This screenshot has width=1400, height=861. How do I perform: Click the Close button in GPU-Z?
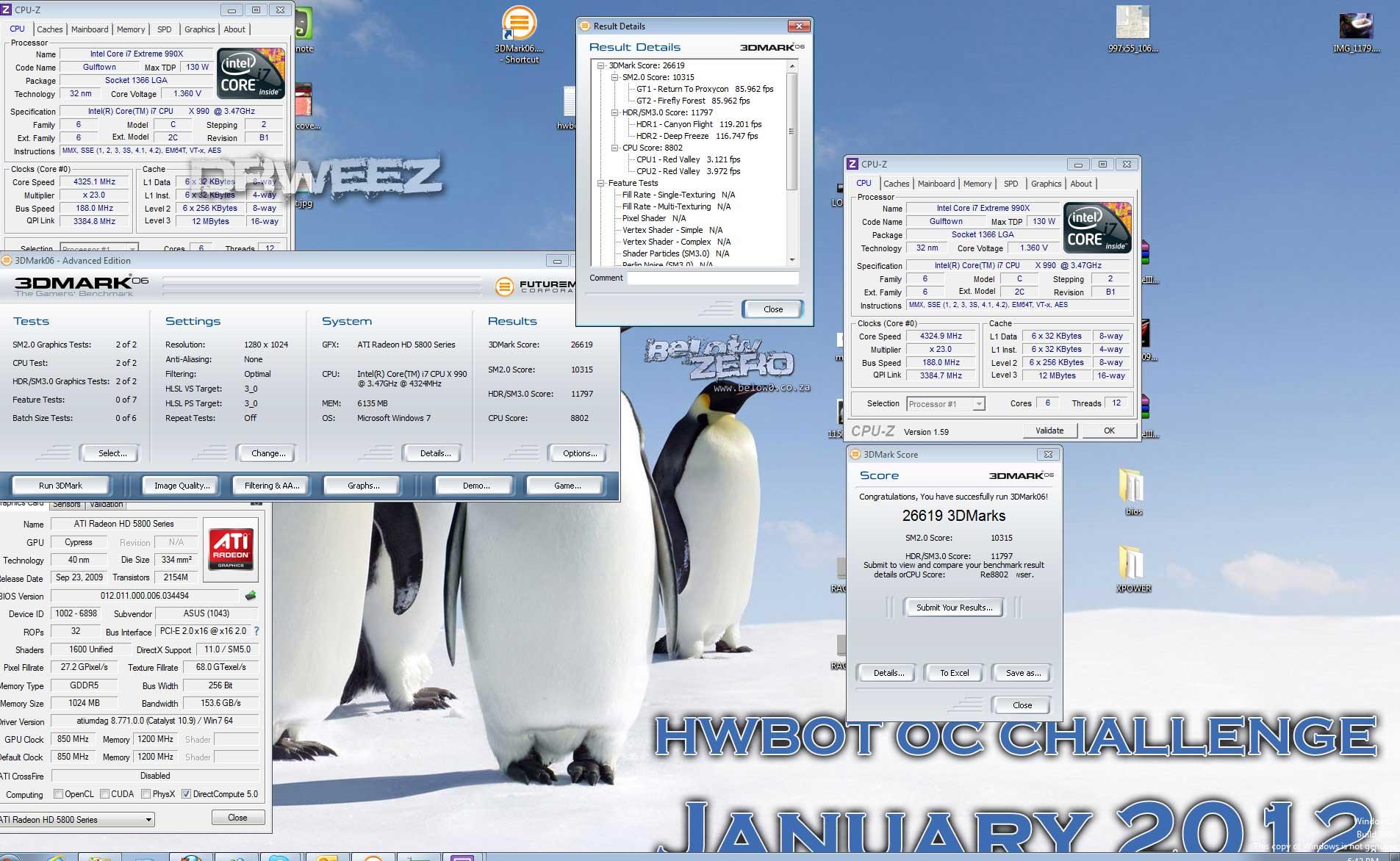[x=237, y=818]
